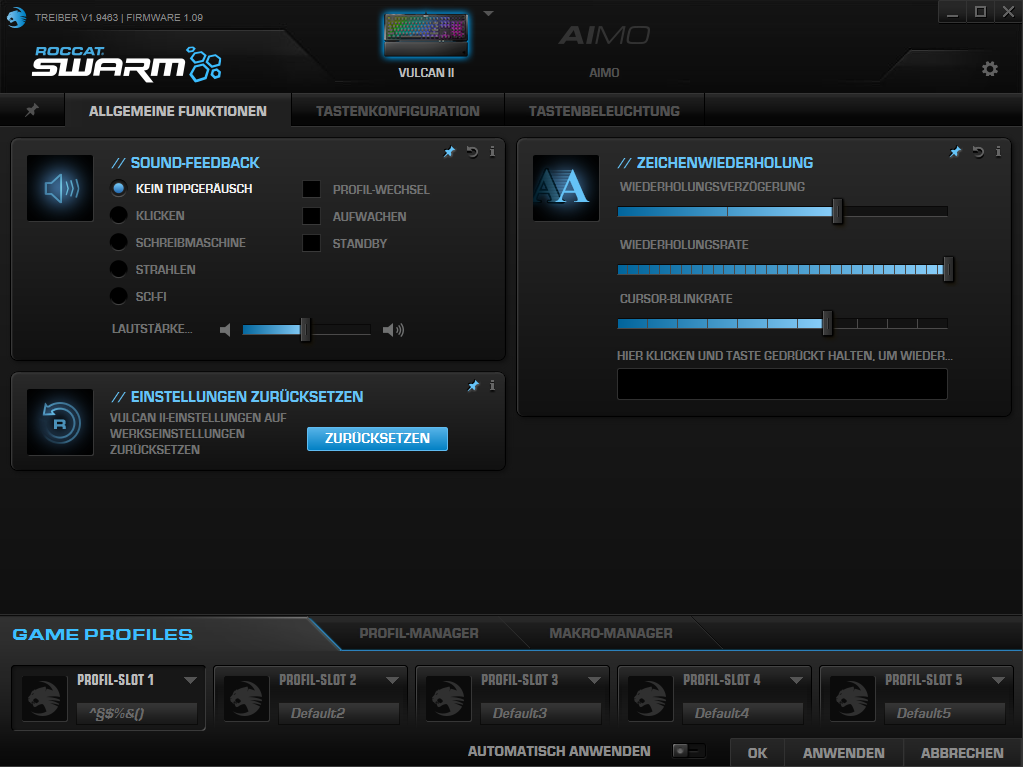Toggle the Automatisch Anwenden switch
Viewport: 1023px width, 767px height.
[x=688, y=751]
